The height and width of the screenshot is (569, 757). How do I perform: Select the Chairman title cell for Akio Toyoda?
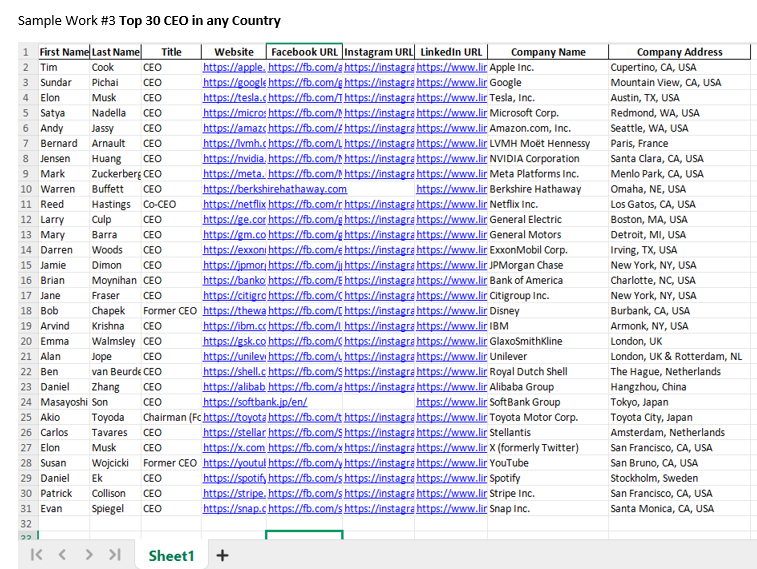pos(171,417)
